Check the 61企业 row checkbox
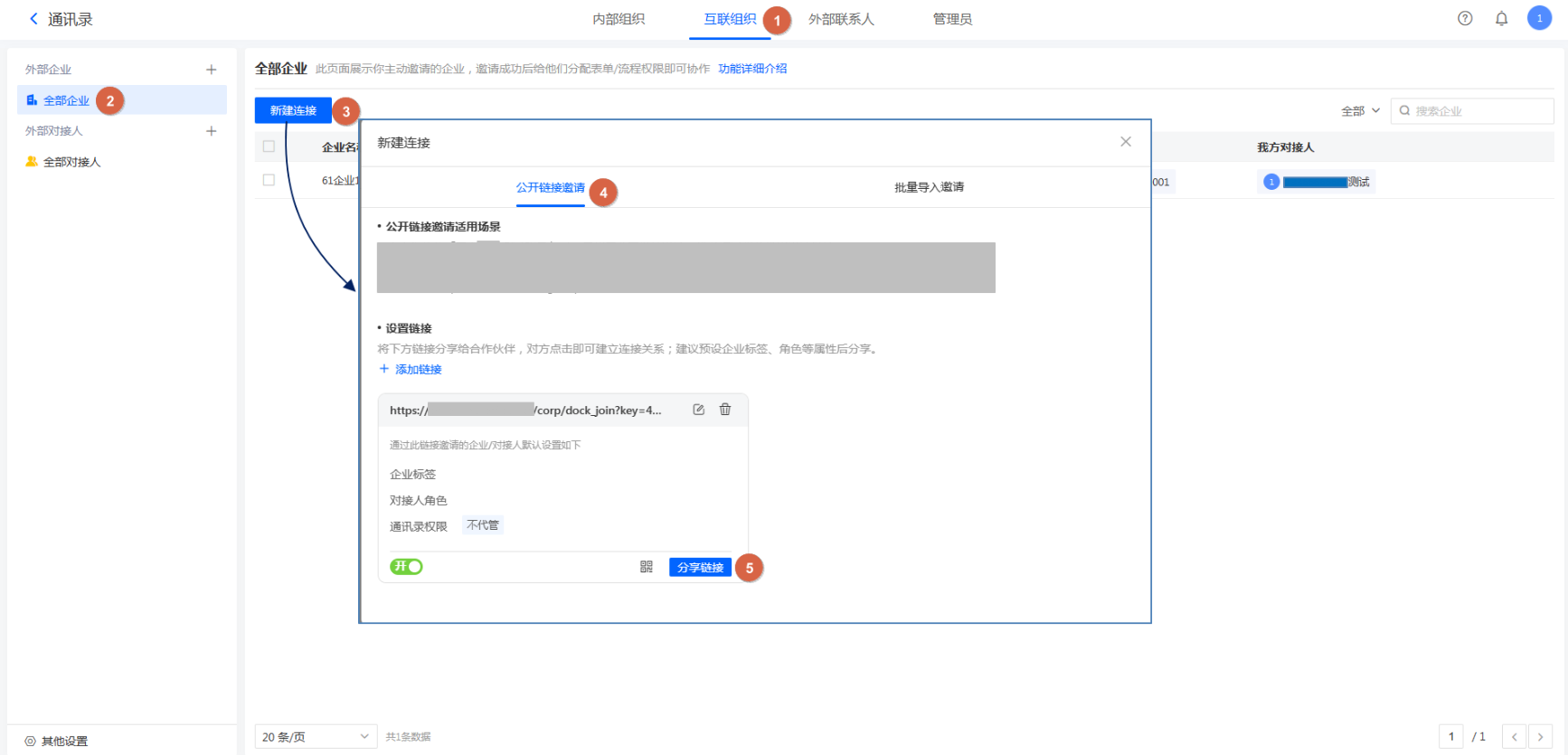This screenshot has height=755, width=1568. click(269, 180)
